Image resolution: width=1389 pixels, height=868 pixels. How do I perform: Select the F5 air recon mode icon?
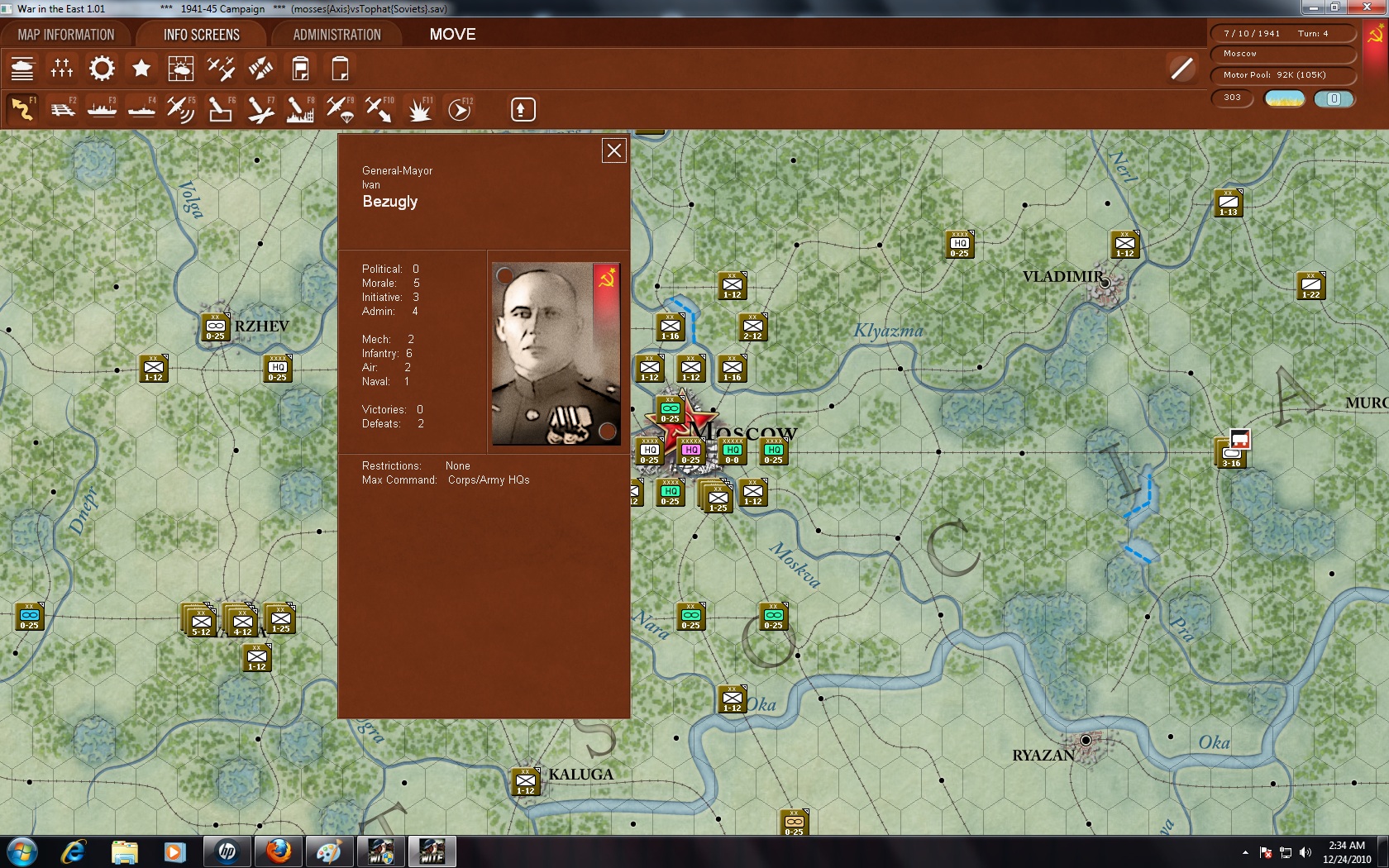[181, 109]
